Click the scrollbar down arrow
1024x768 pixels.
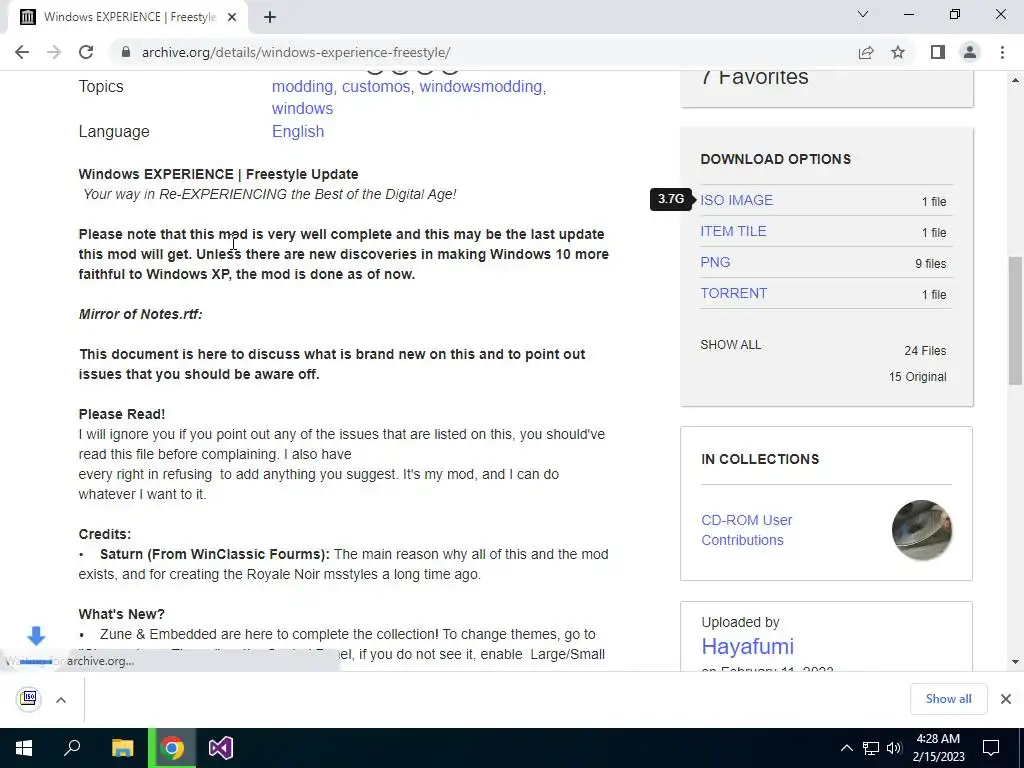[x=1015, y=662]
